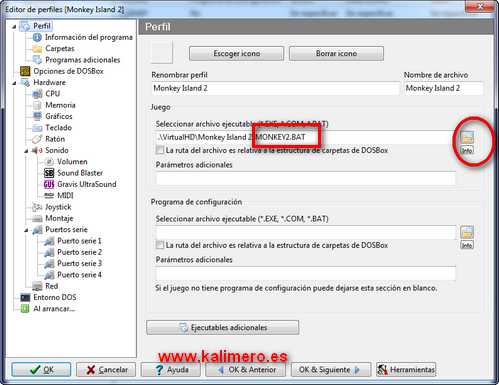Click the Teclado keyboard icon
Viewport: 499px width, 385px height.
click(37, 128)
